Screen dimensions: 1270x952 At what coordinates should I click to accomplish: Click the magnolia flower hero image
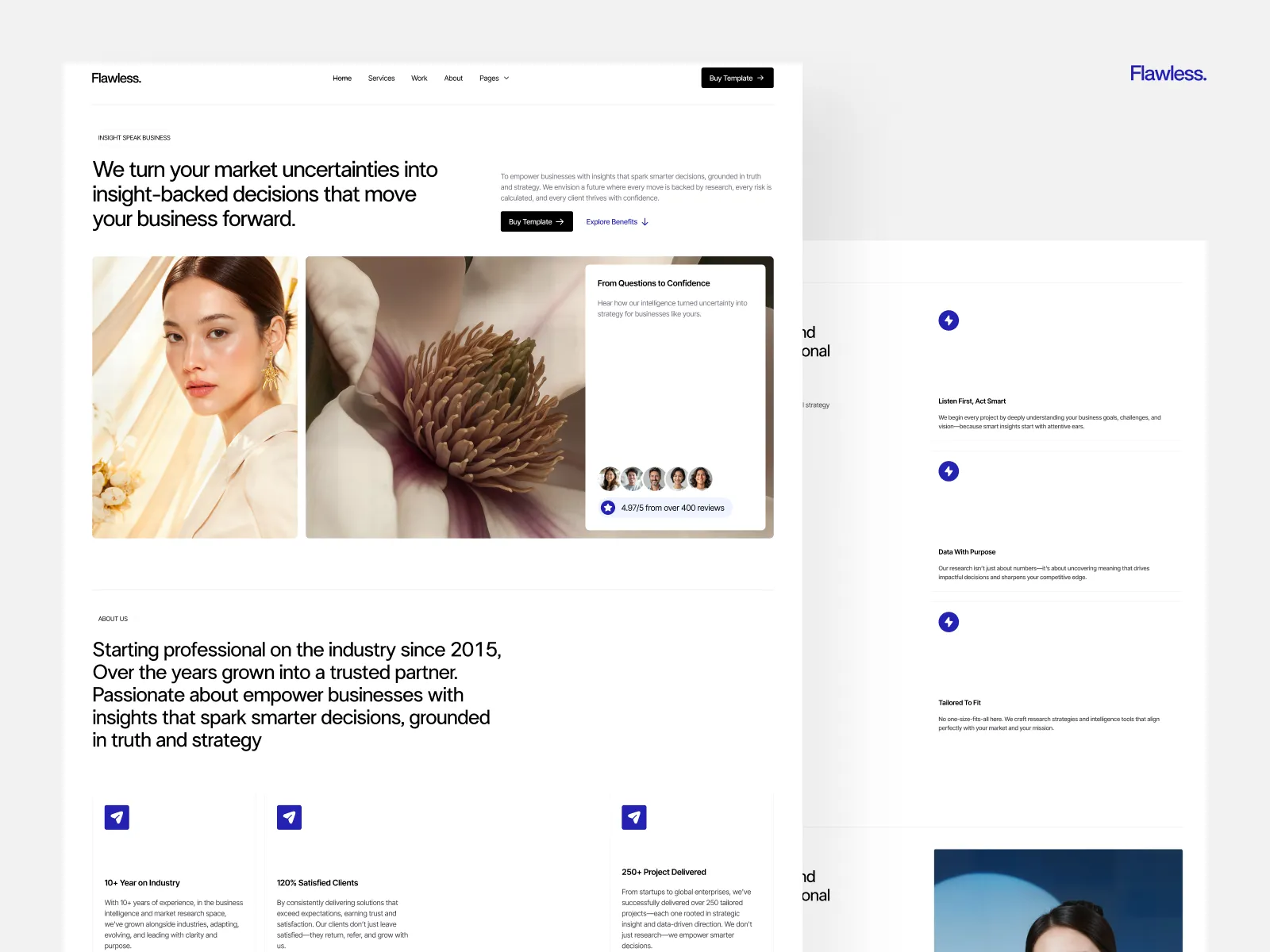(x=445, y=397)
